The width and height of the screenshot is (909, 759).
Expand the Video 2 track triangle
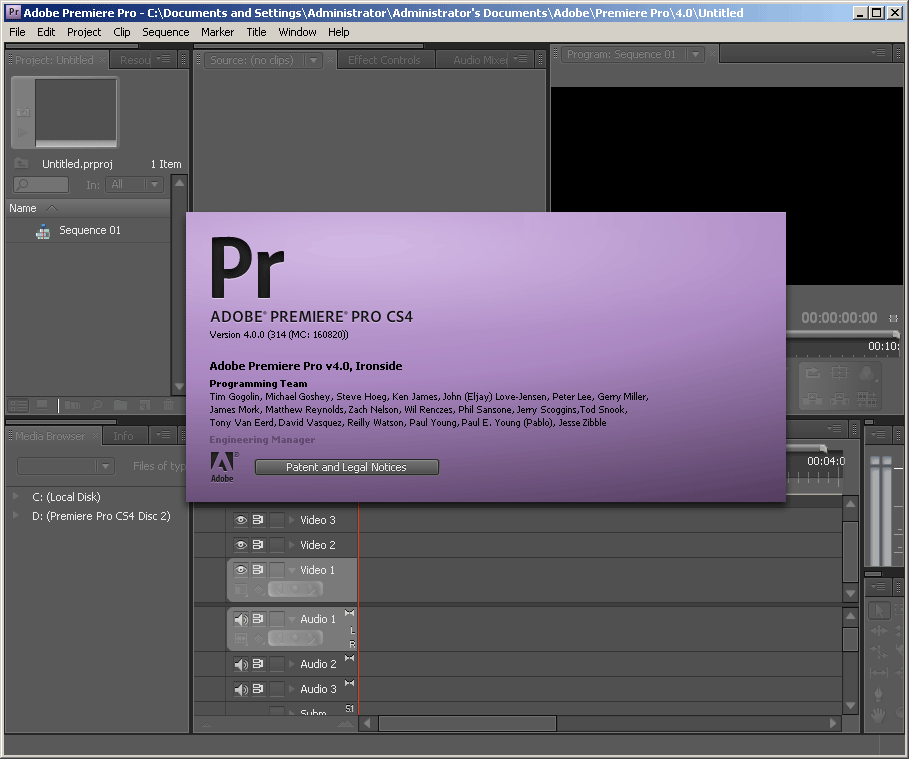(292, 545)
